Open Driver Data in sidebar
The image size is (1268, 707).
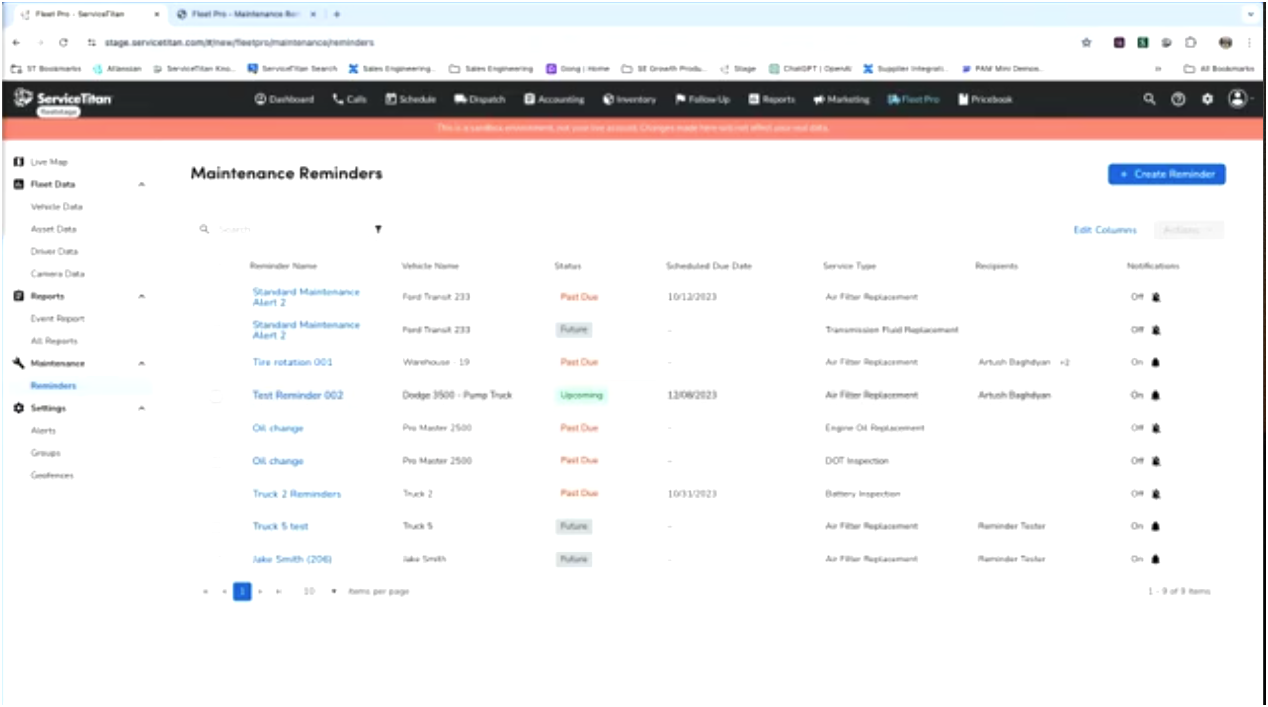(x=54, y=252)
